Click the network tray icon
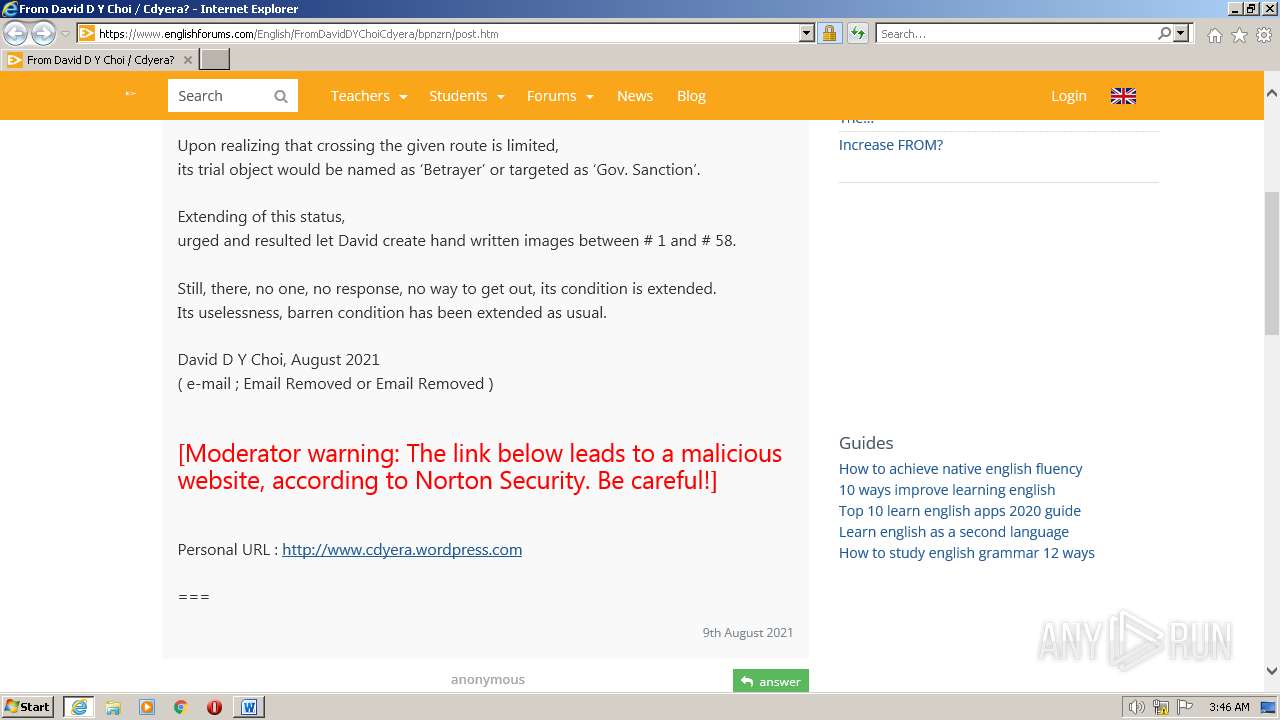This screenshot has height=720, width=1280. [1161, 707]
